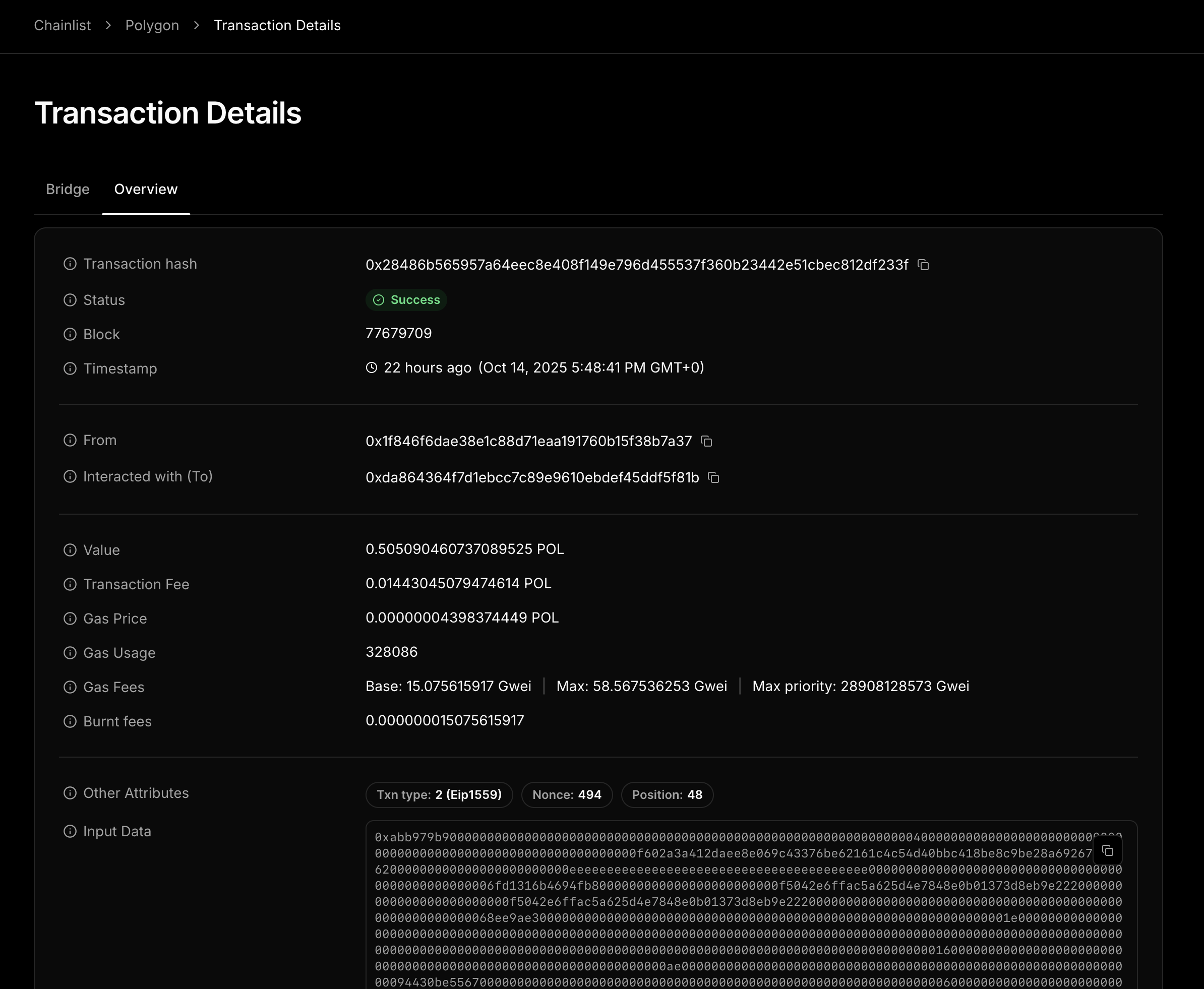The height and width of the screenshot is (989, 1204).
Task: Select the Overview tab
Action: (146, 189)
